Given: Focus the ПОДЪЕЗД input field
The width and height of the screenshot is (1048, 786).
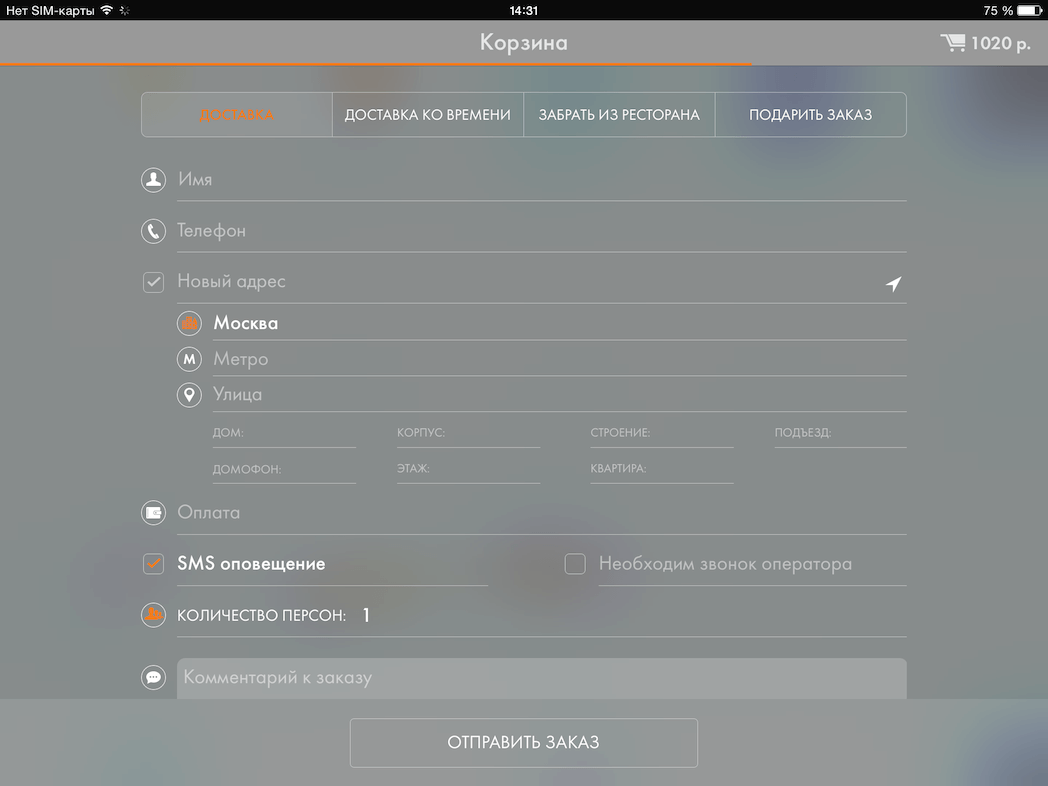Looking at the screenshot, I should [x=841, y=433].
